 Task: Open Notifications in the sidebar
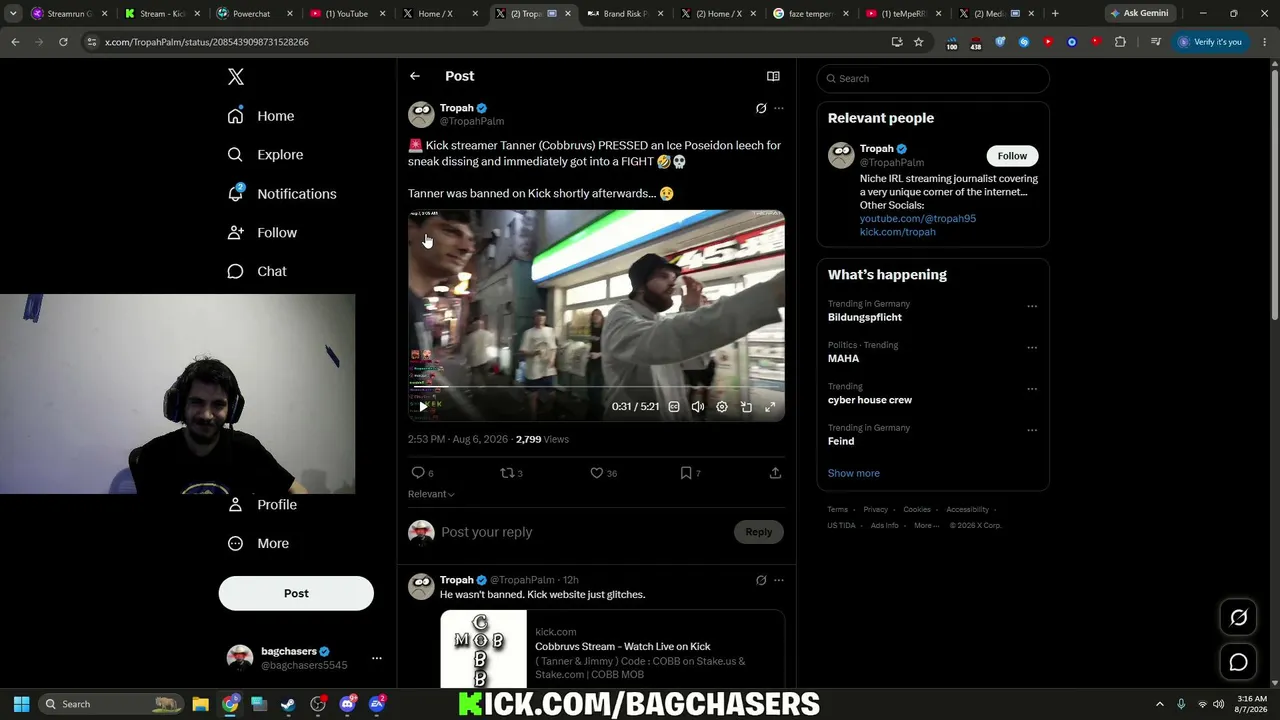click(x=282, y=194)
